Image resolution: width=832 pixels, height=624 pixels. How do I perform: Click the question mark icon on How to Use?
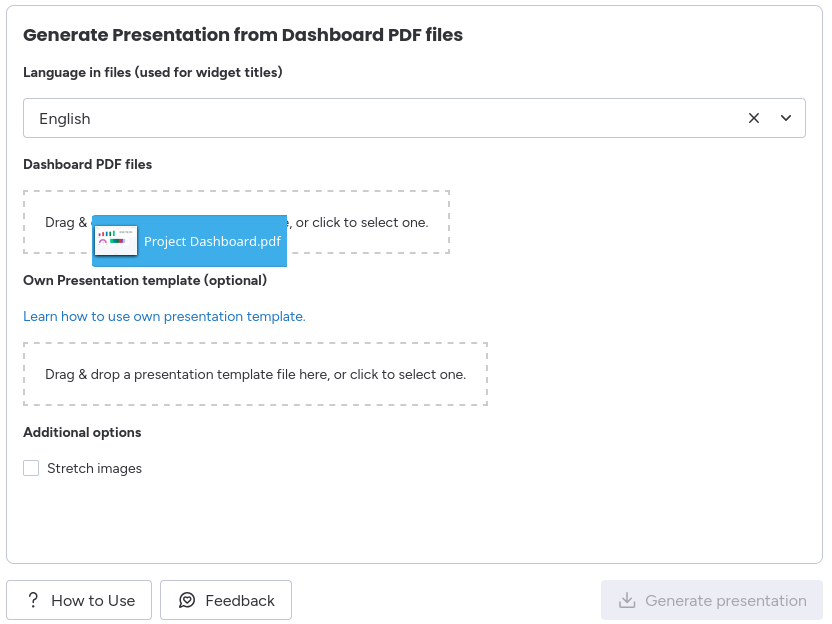point(33,600)
